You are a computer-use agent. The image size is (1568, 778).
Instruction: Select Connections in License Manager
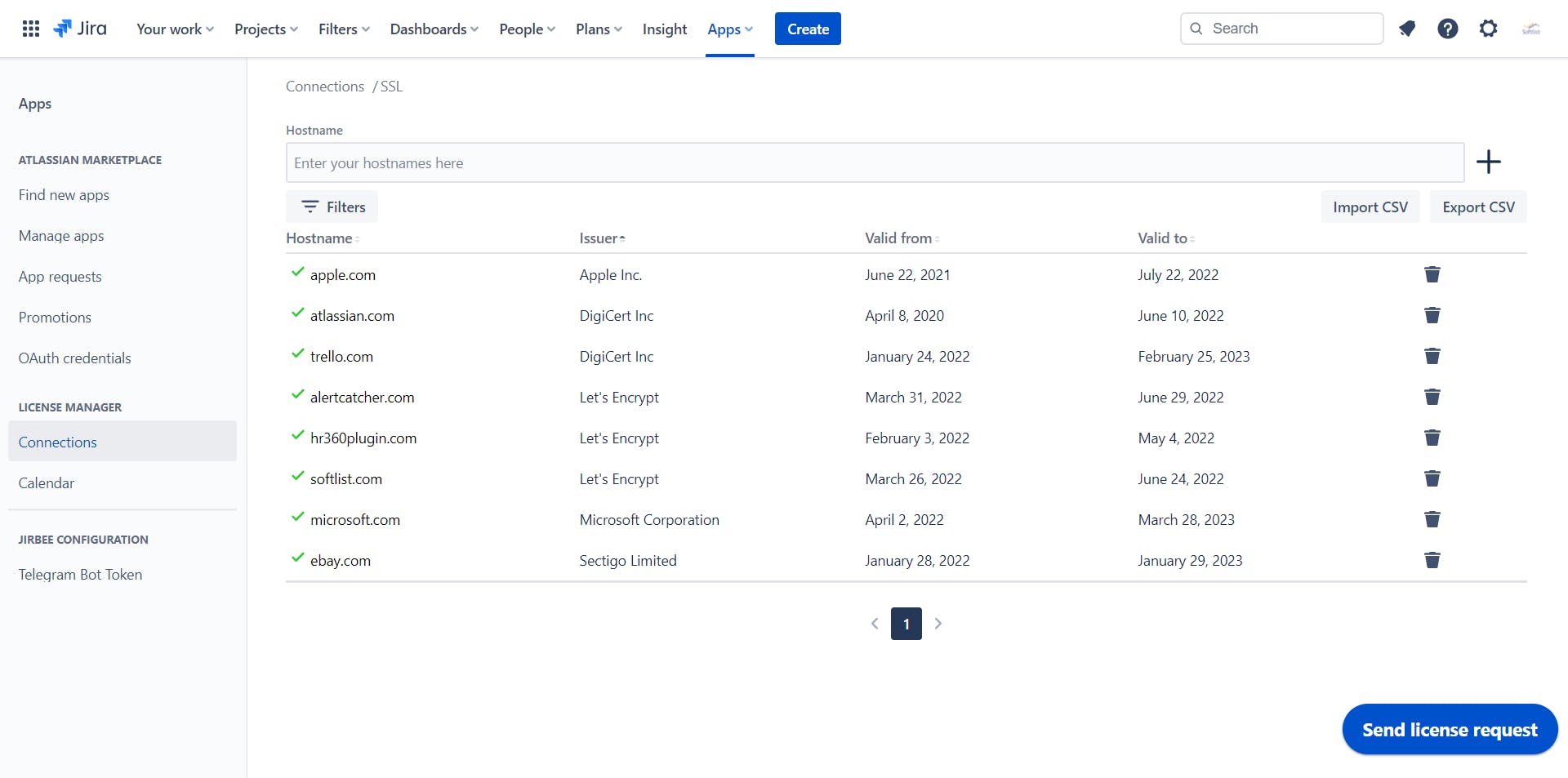click(x=122, y=442)
